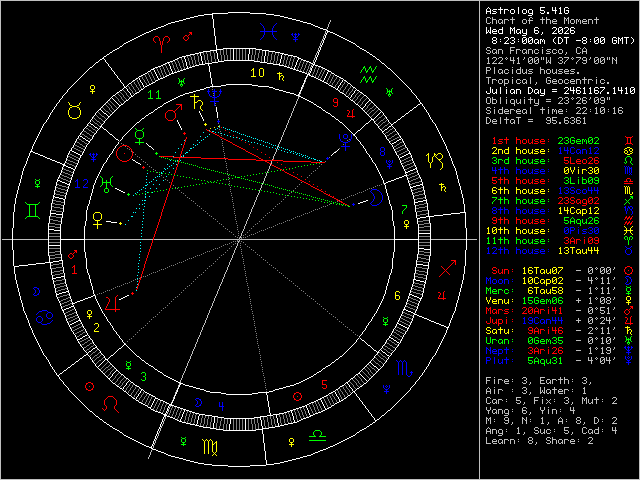Screen dimensions: 640x480
Task: Select the large green Uranus glyph in the wheel
Action: click(x=106, y=184)
